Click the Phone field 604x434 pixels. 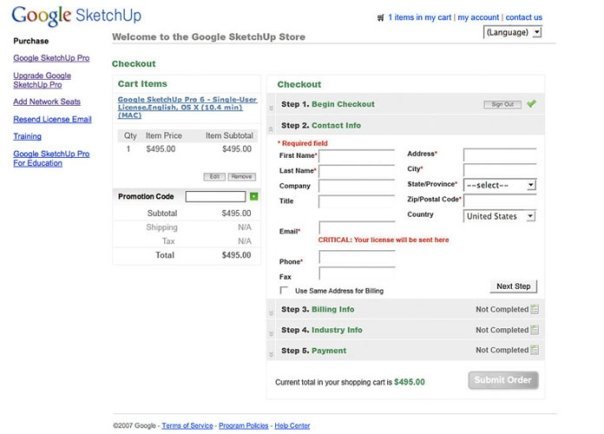pyautogui.click(x=357, y=257)
